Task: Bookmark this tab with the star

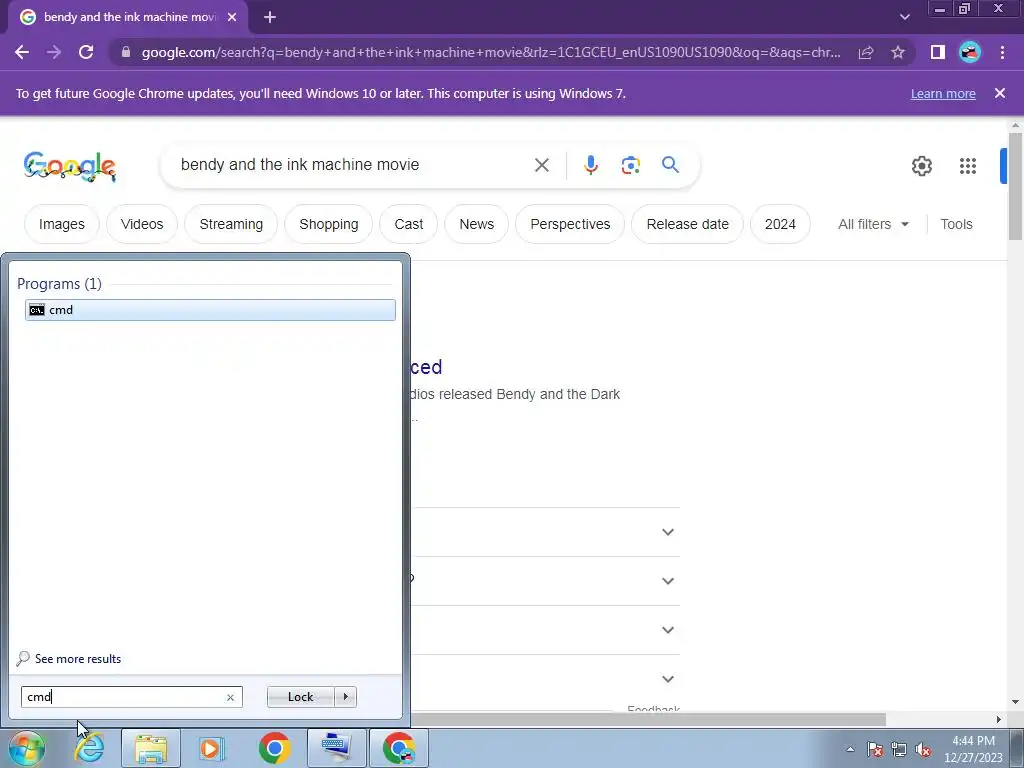Action: tap(898, 52)
